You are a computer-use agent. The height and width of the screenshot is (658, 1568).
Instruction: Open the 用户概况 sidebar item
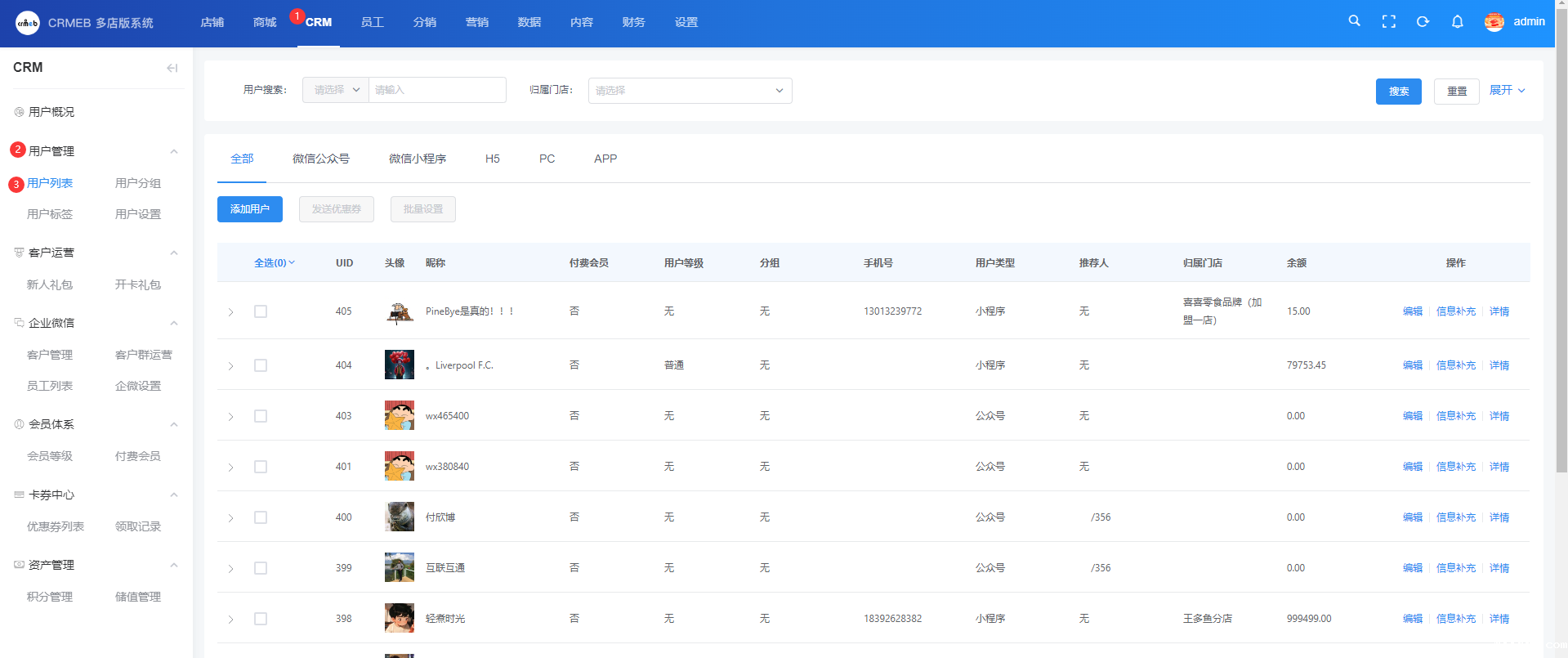pyautogui.click(x=51, y=112)
